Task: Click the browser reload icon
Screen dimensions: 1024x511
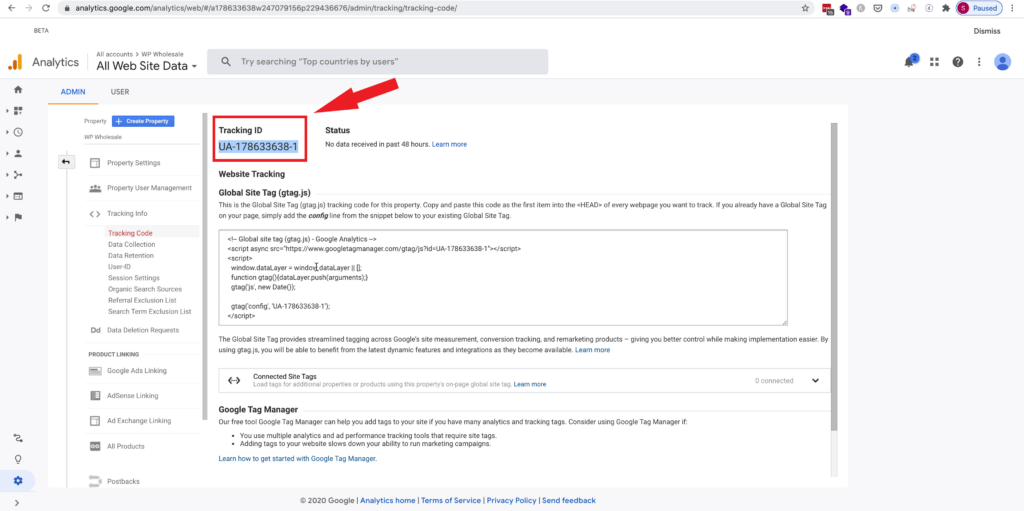Action: pos(46,8)
